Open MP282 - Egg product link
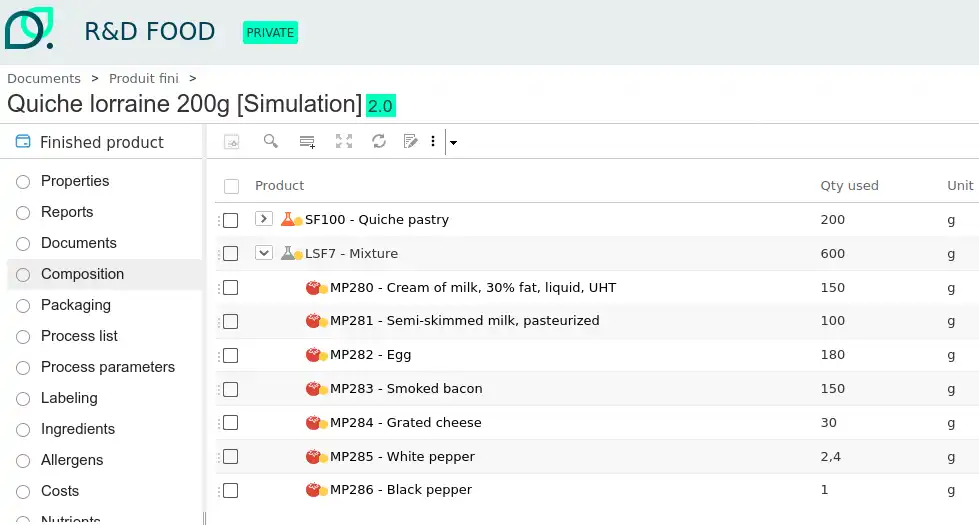This screenshot has height=525, width=979. coord(370,355)
